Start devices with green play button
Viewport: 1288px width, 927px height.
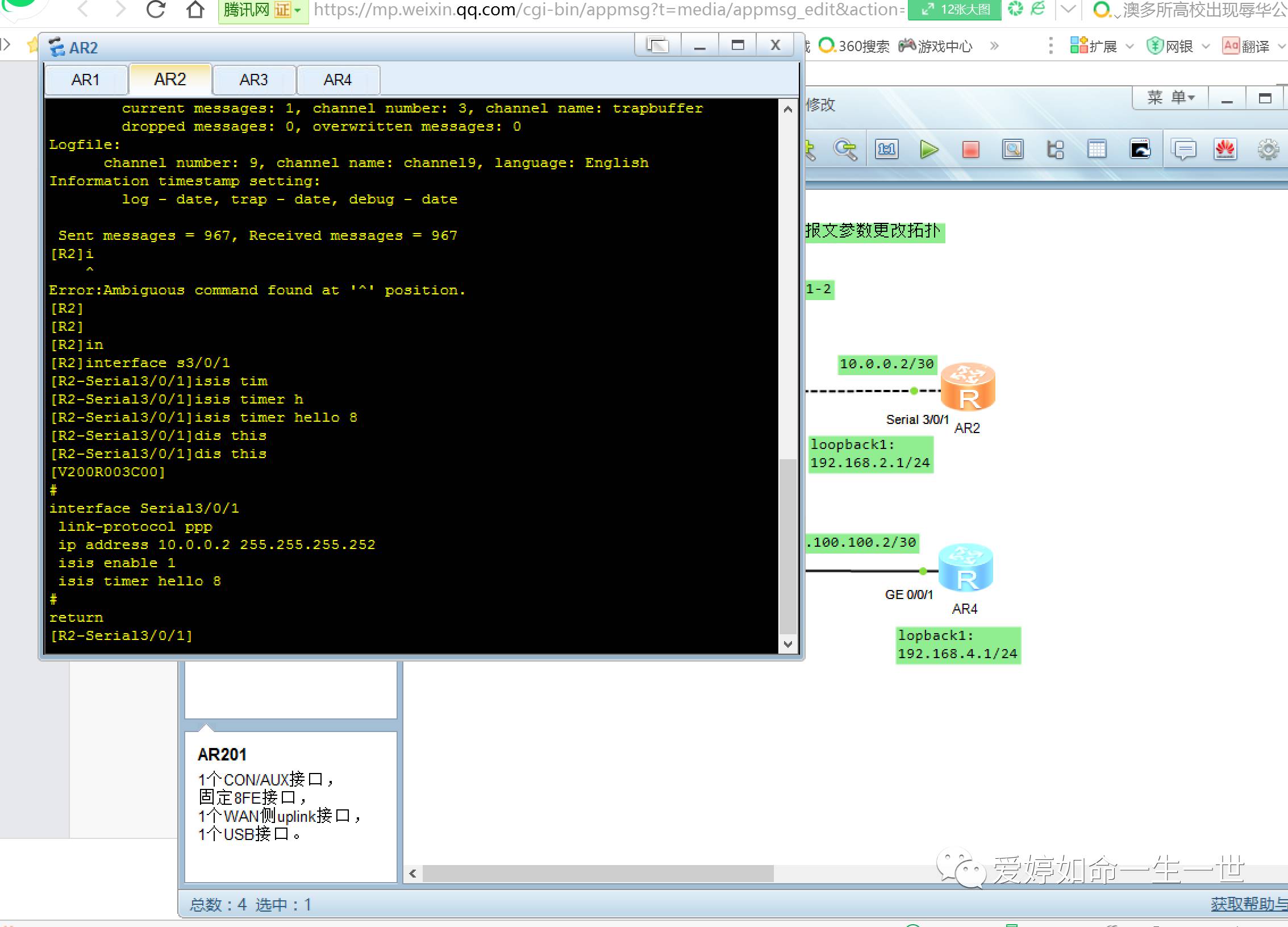pyautogui.click(x=929, y=150)
